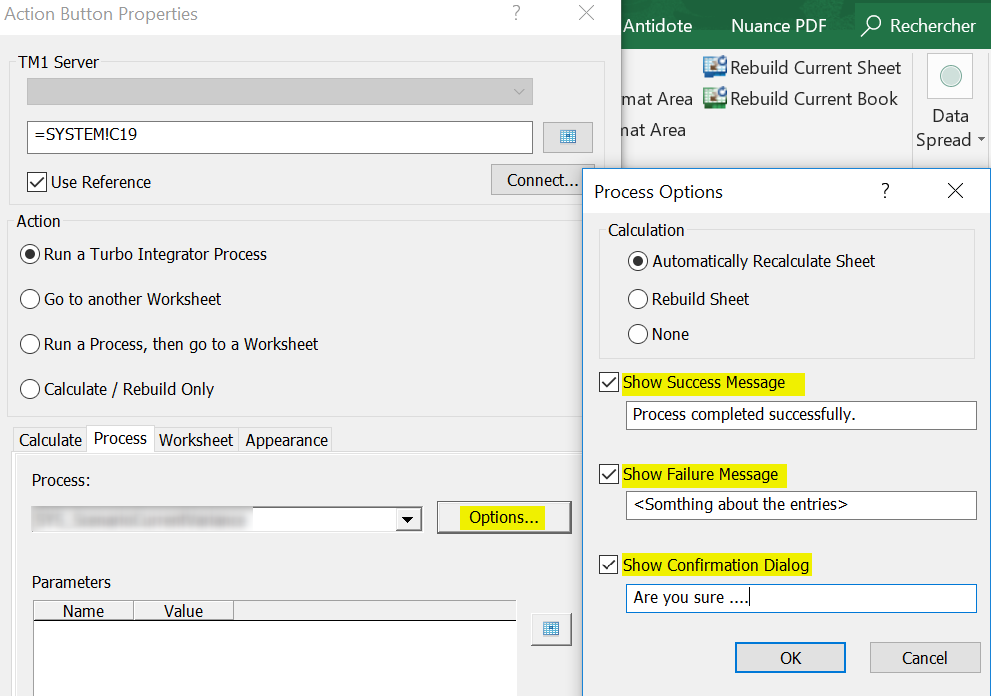Click the cell reference picker beside =SYSTEM!C19
The height and width of the screenshot is (696, 991).
[568, 137]
